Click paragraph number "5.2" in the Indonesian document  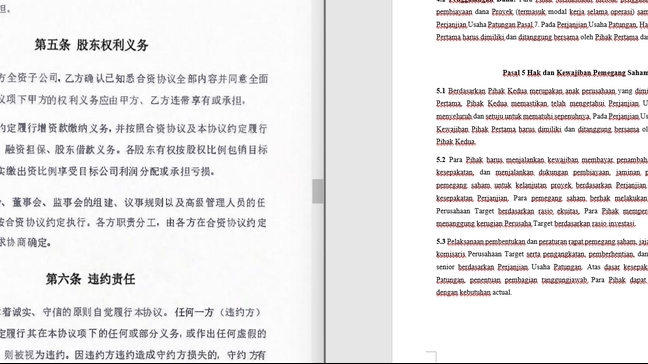point(441,159)
